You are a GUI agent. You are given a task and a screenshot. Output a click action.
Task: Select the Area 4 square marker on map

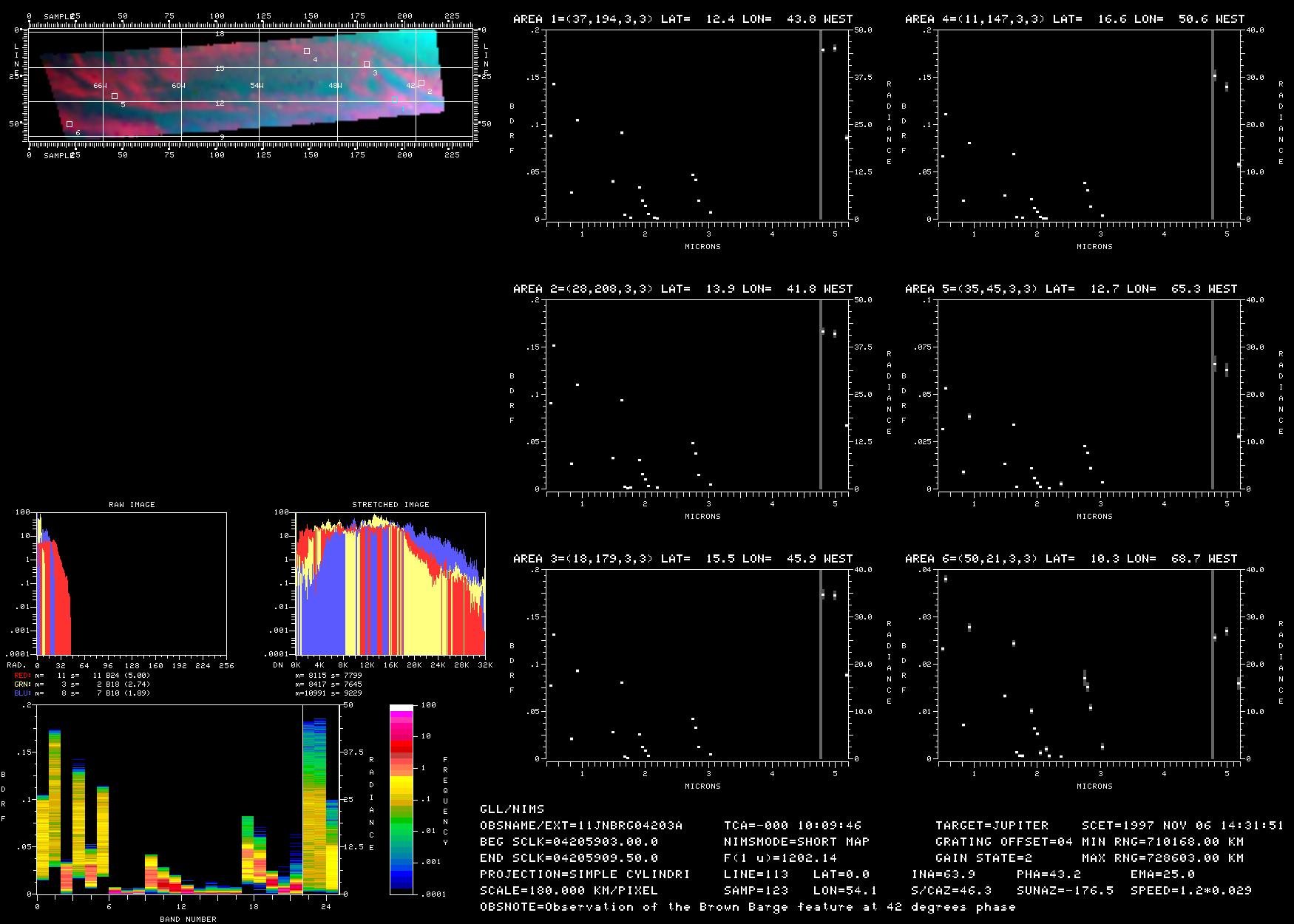point(307,51)
